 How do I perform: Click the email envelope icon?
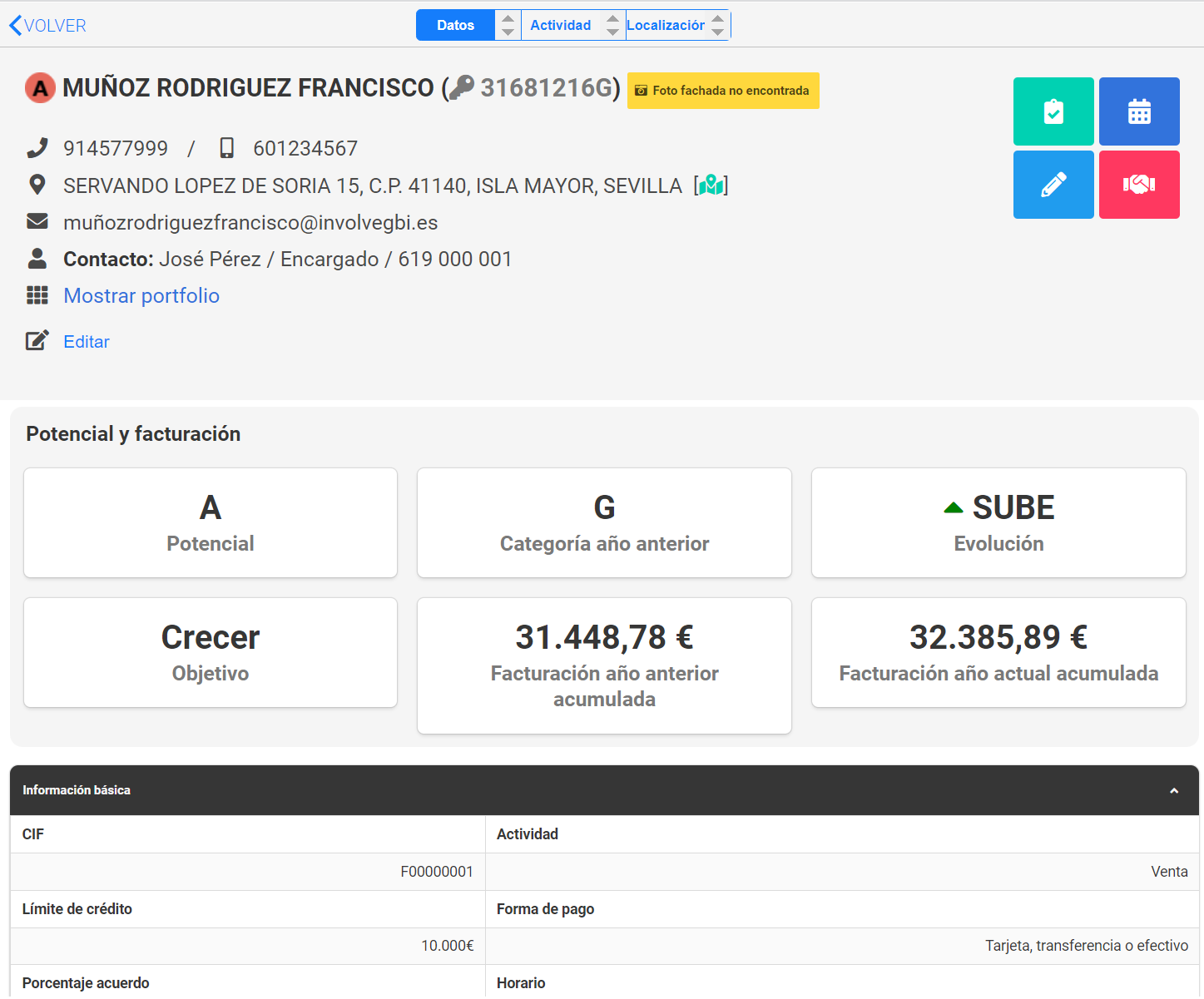pyautogui.click(x=37, y=221)
